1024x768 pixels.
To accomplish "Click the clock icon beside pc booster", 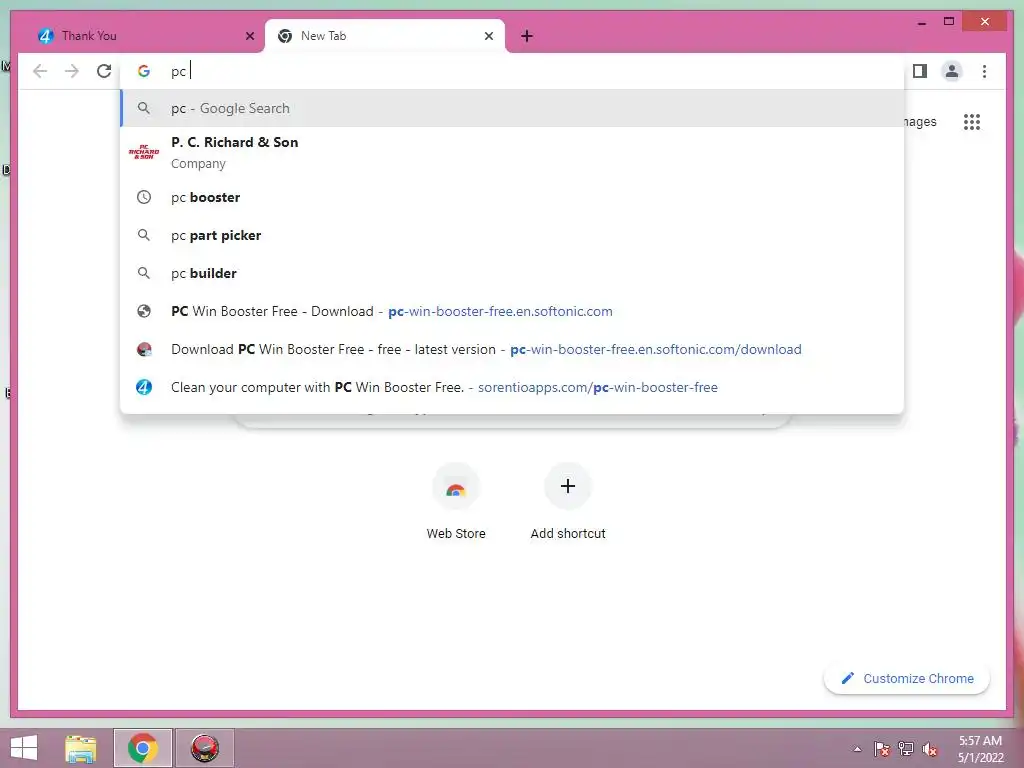I will [x=144, y=197].
